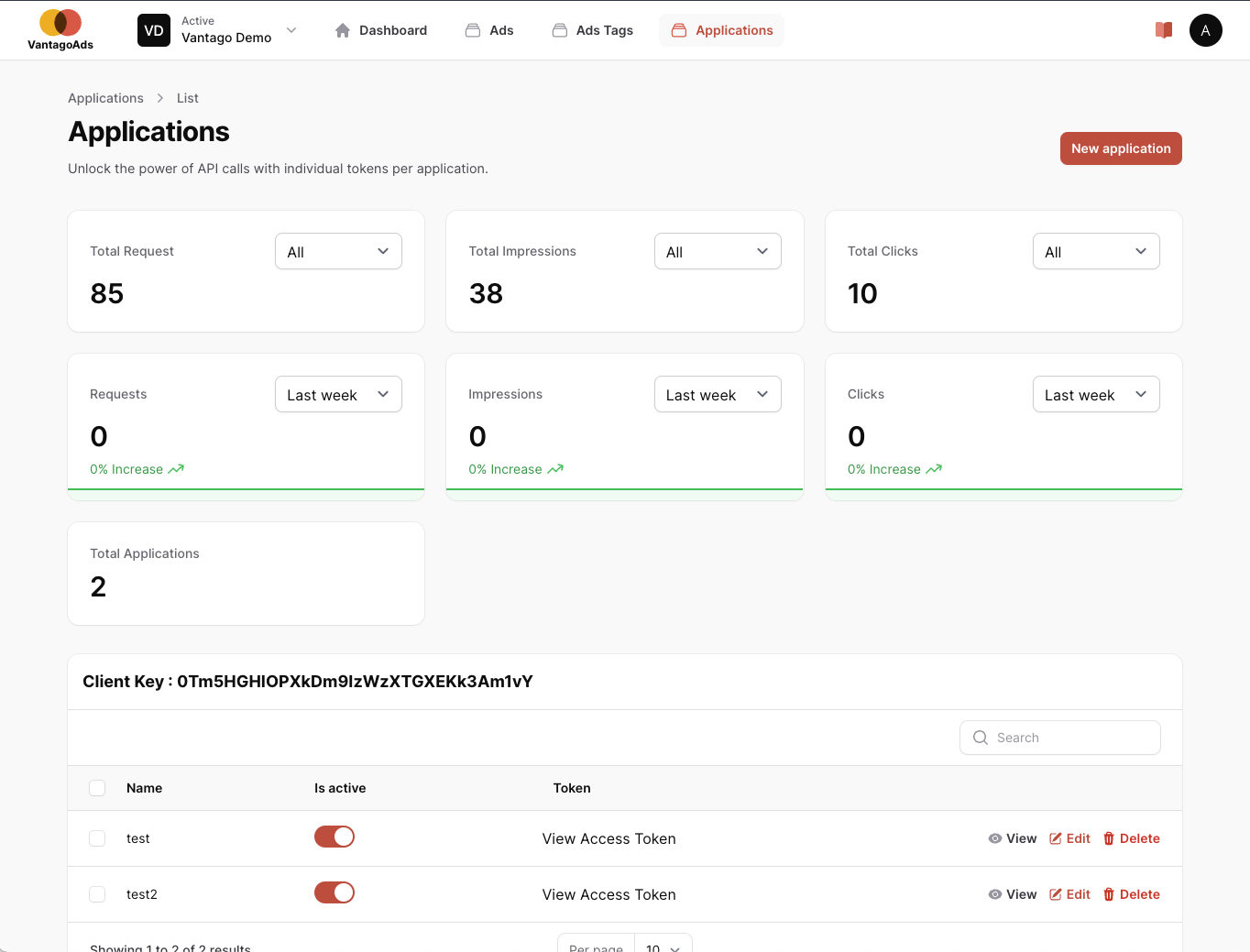Click the View link for test

1013,838
